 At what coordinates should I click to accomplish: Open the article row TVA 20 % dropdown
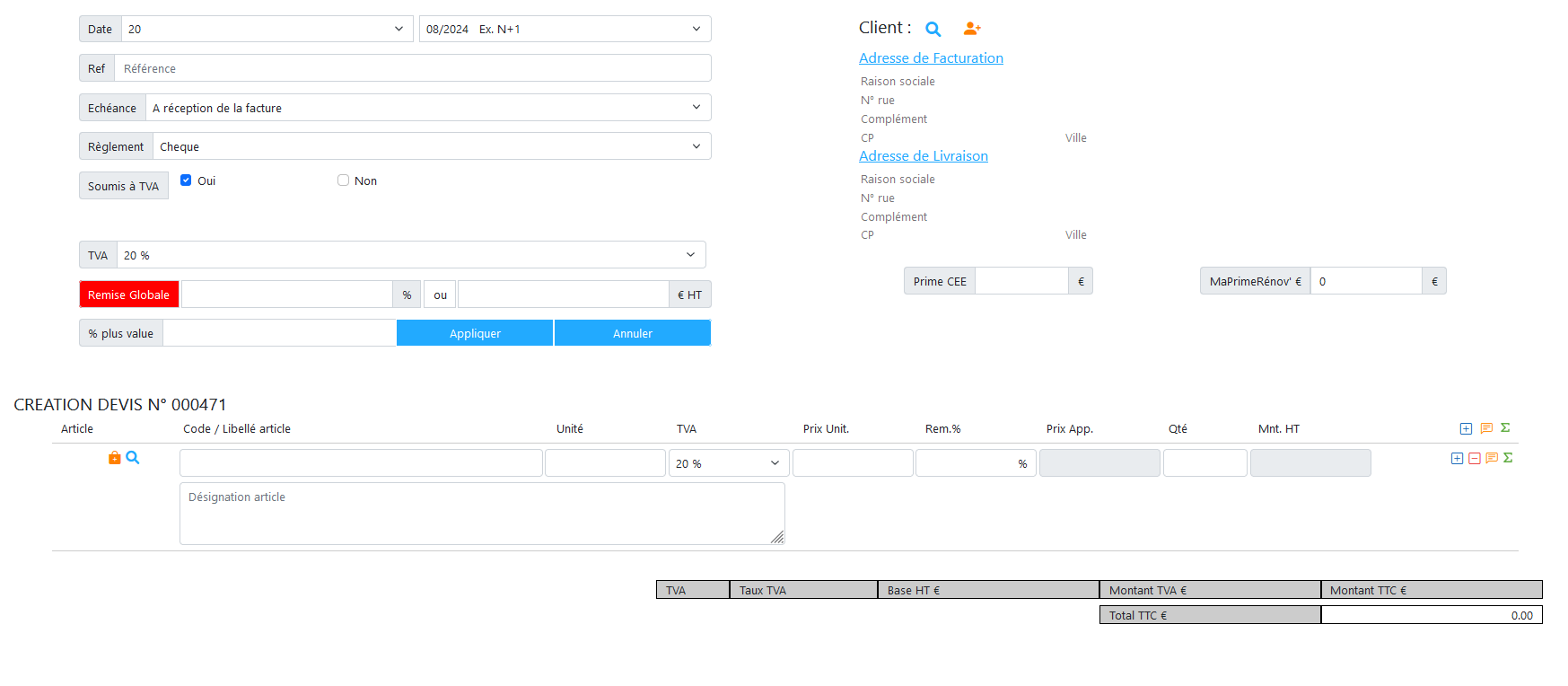[729, 463]
